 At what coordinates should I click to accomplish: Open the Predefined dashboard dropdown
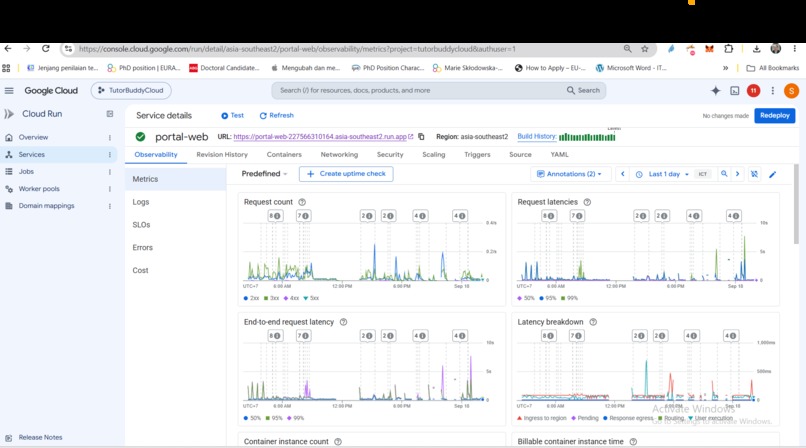264,174
